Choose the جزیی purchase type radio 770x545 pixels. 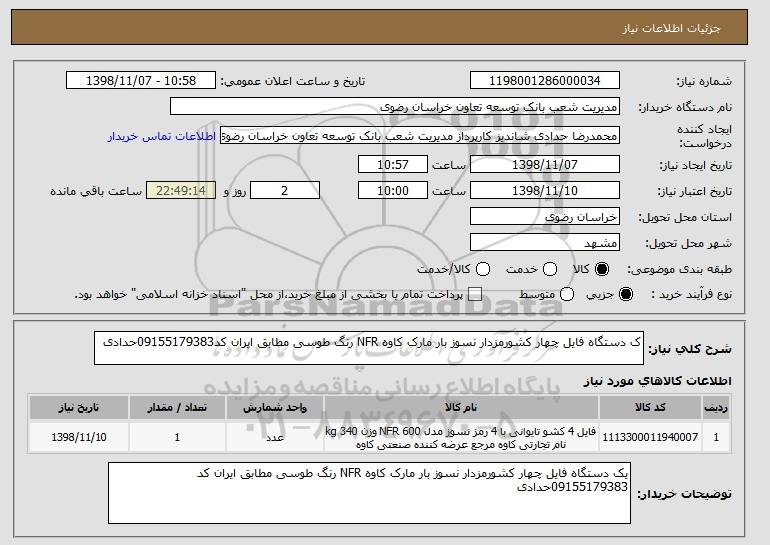point(626,294)
